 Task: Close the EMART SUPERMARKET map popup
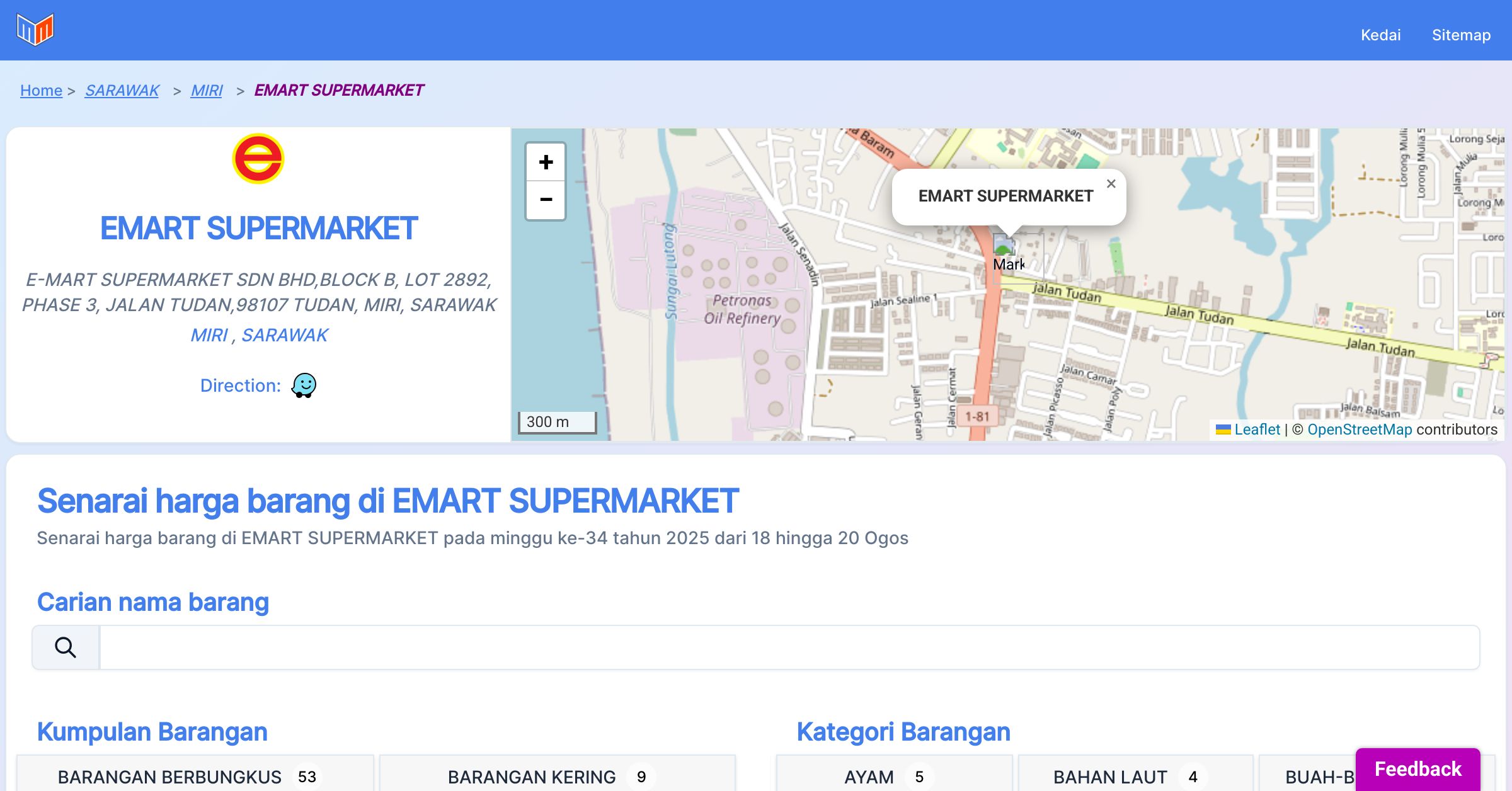tap(1111, 184)
